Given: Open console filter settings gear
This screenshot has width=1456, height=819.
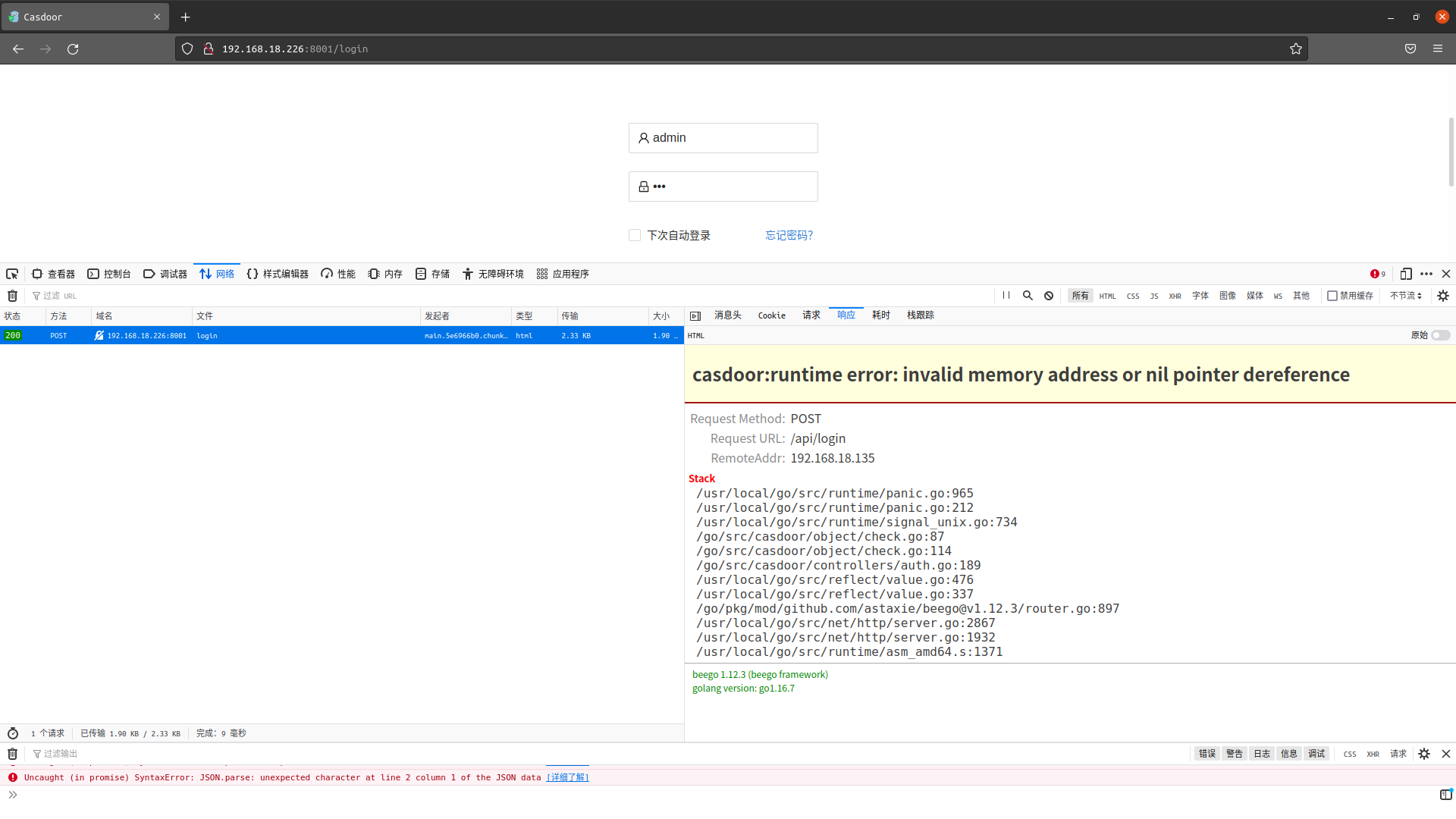Looking at the screenshot, I should 1424,753.
